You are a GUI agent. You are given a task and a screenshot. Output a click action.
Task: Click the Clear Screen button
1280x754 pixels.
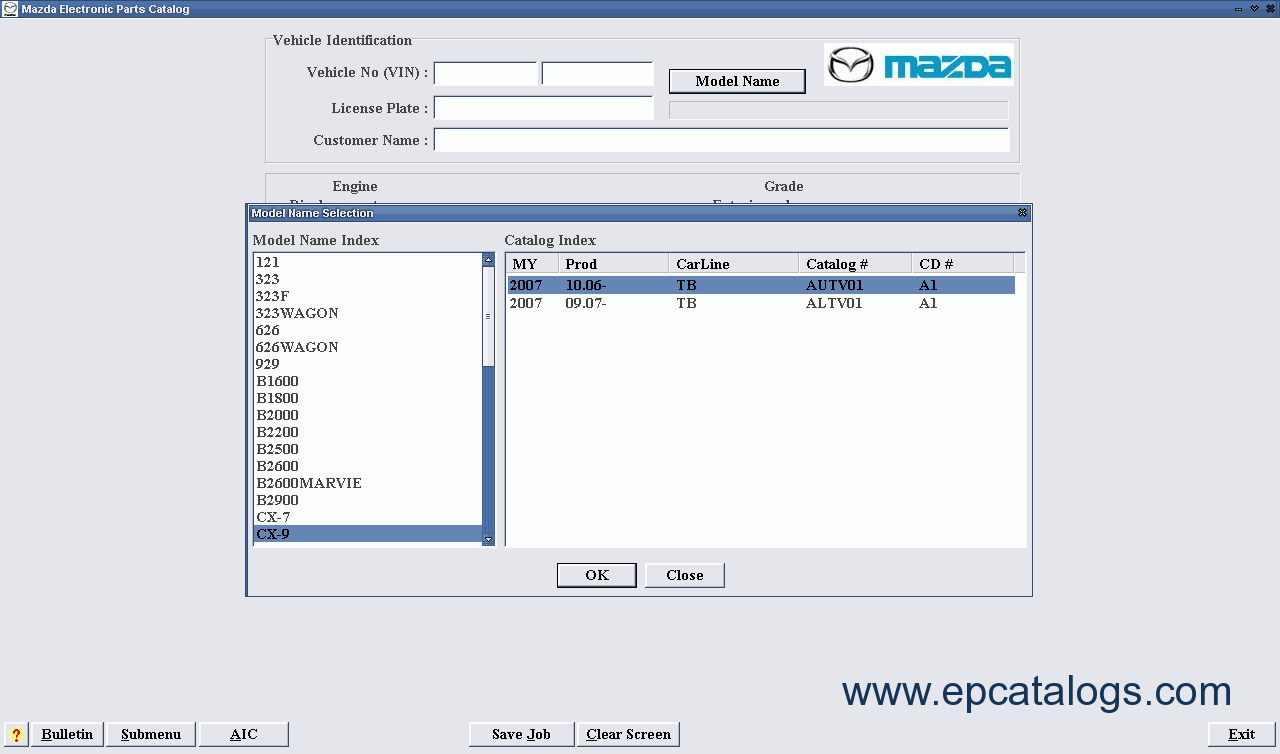coord(628,734)
